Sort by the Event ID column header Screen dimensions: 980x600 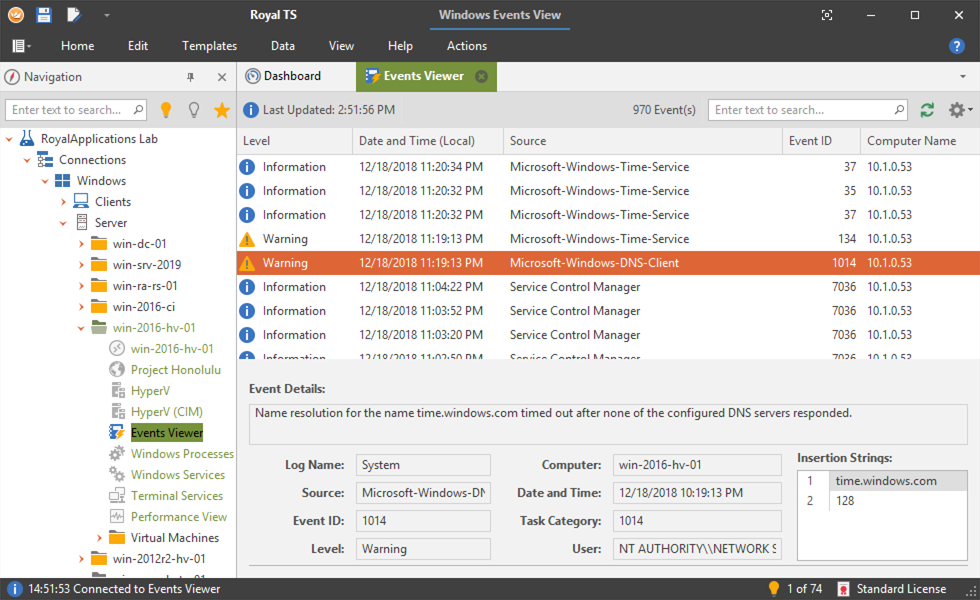pyautogui.click(x=821, y=141)
